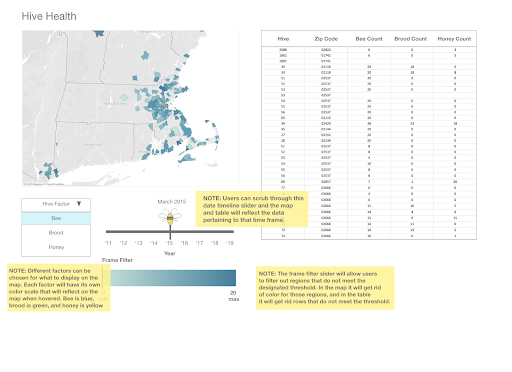Sort by the Bee Count column header

pyautogui.click(x=369, y=39)
